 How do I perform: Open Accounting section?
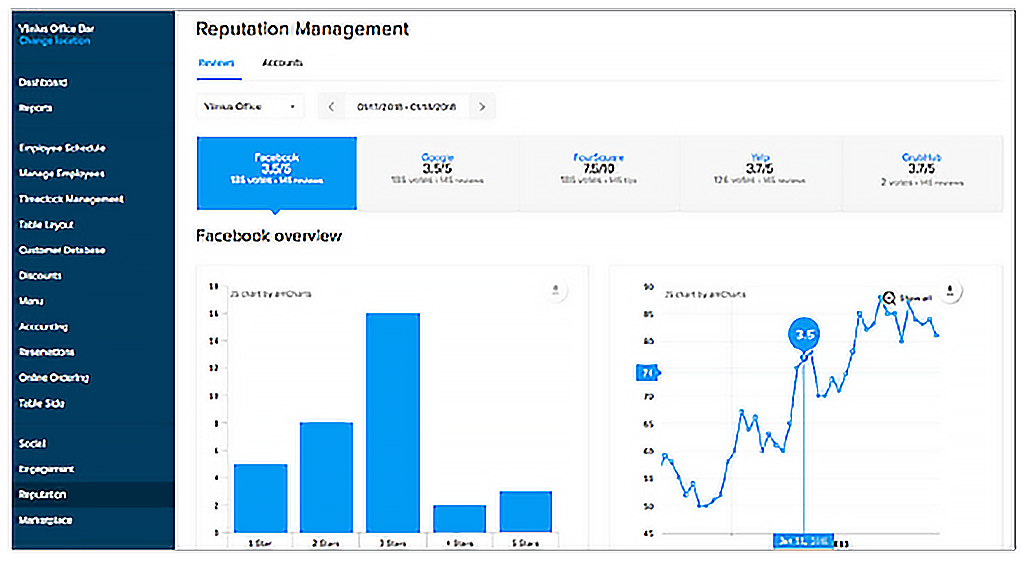pos(43,326)
